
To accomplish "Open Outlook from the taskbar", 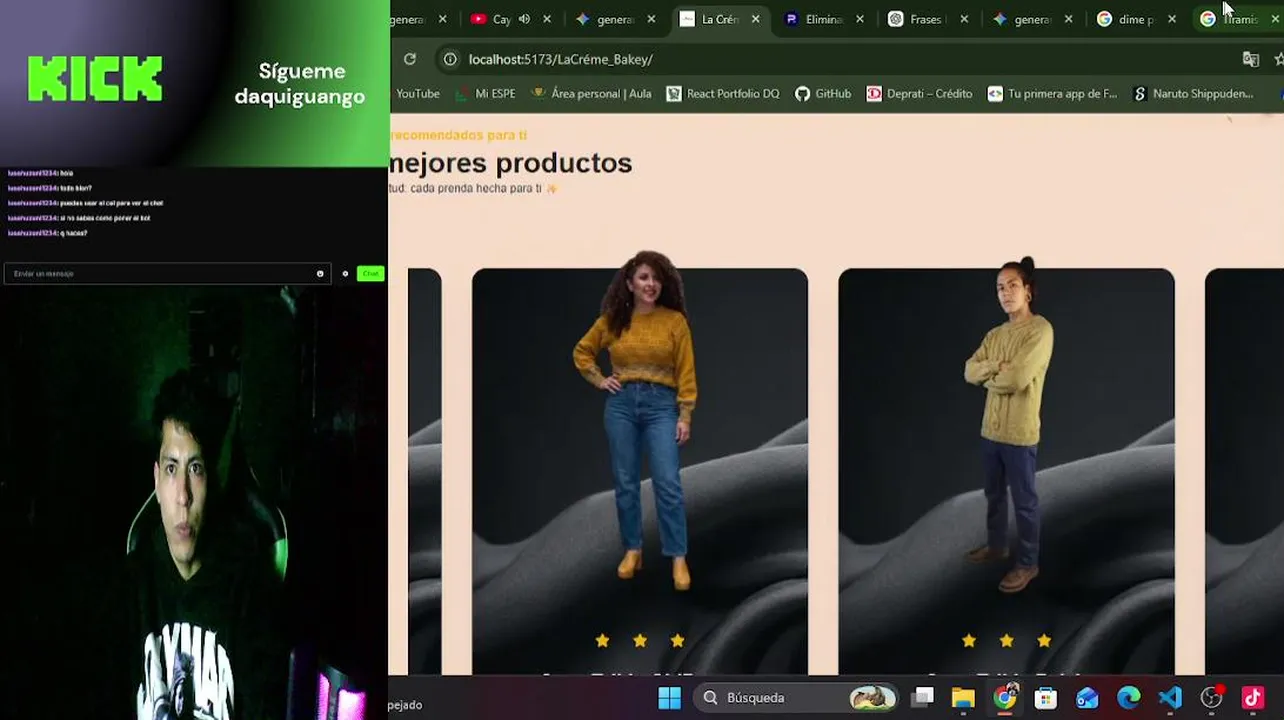I will [1087, 698].
